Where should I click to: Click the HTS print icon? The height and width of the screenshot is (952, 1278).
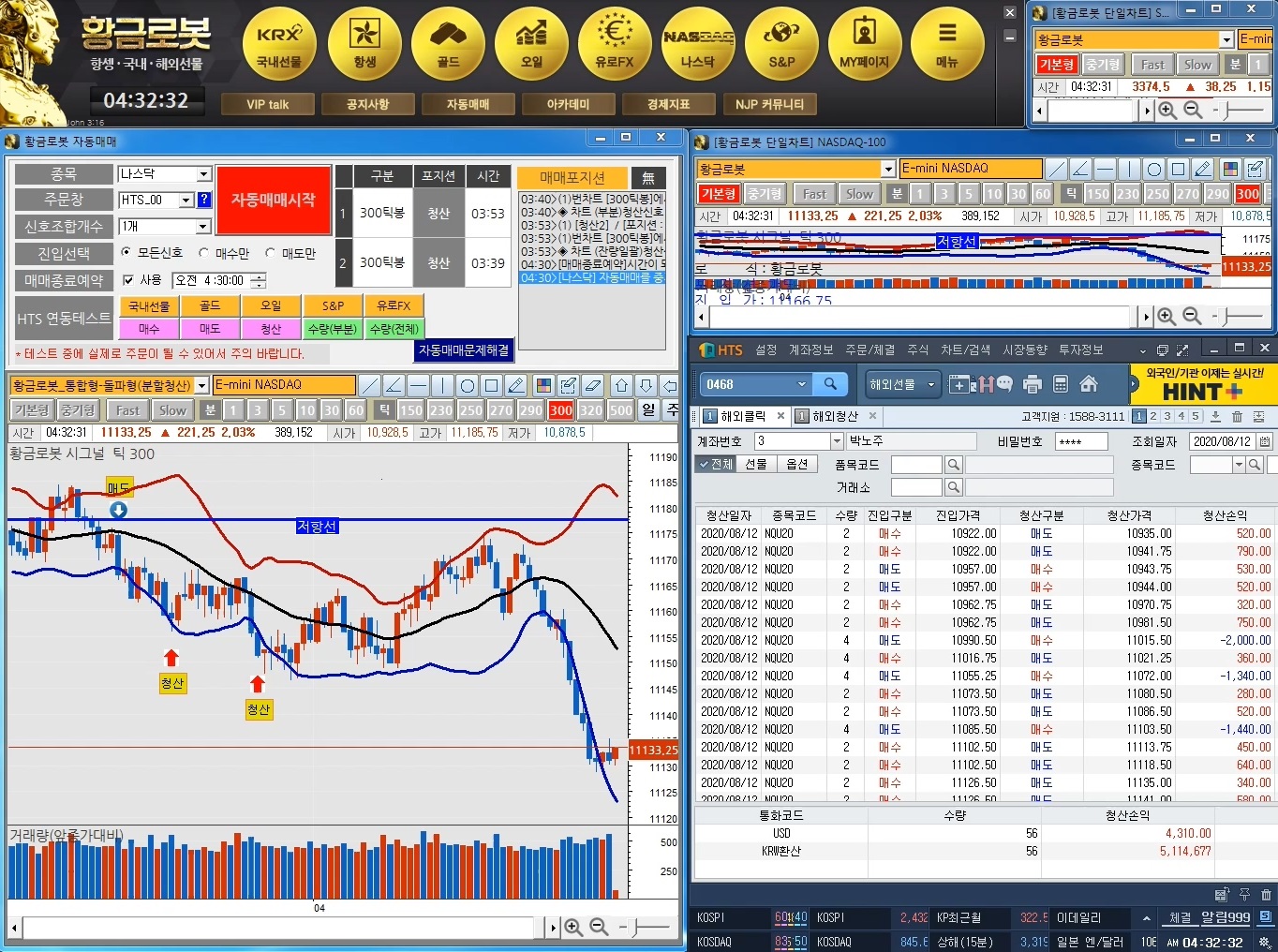(x=1033, y=384)
